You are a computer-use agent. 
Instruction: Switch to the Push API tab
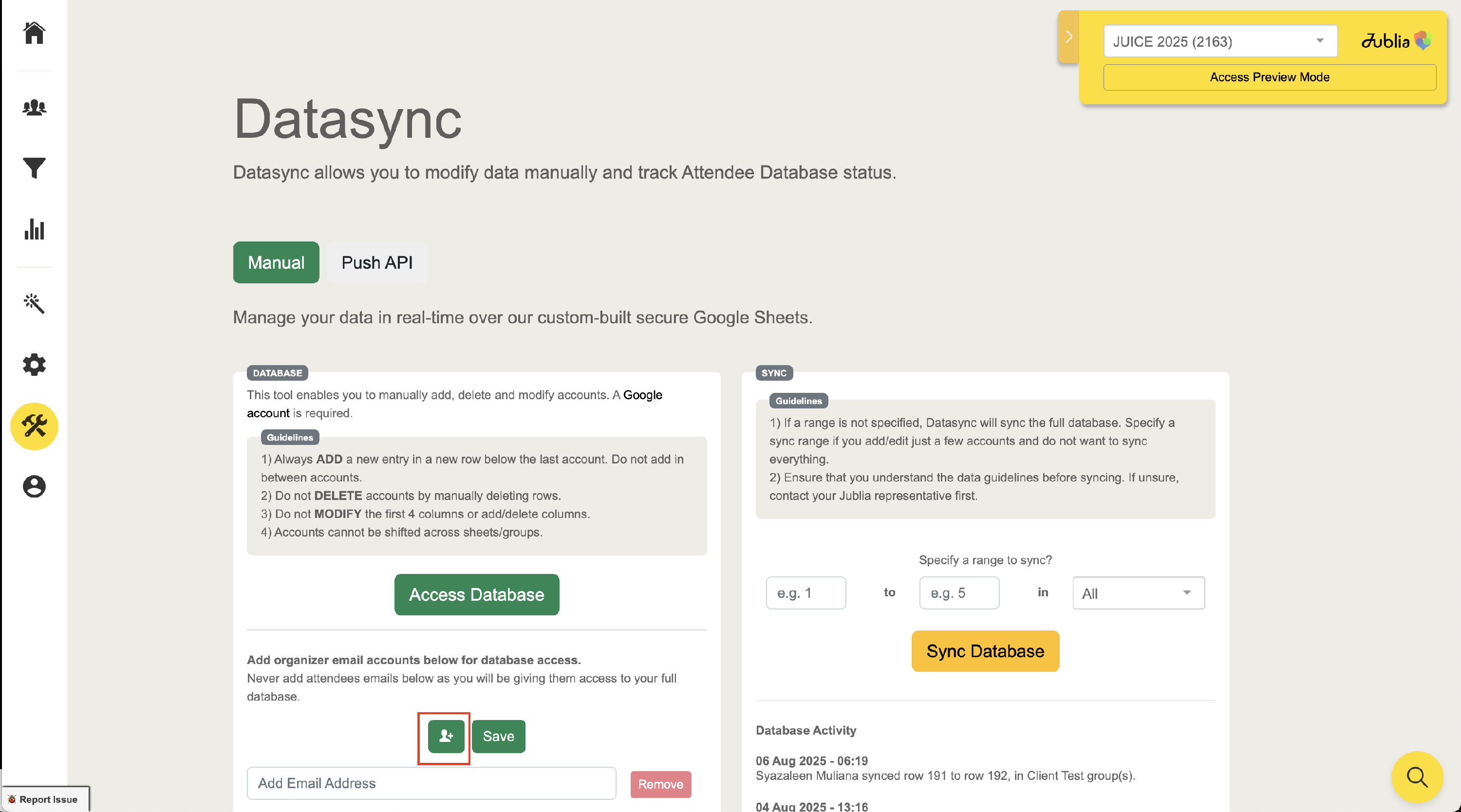[x=377, y=262]
